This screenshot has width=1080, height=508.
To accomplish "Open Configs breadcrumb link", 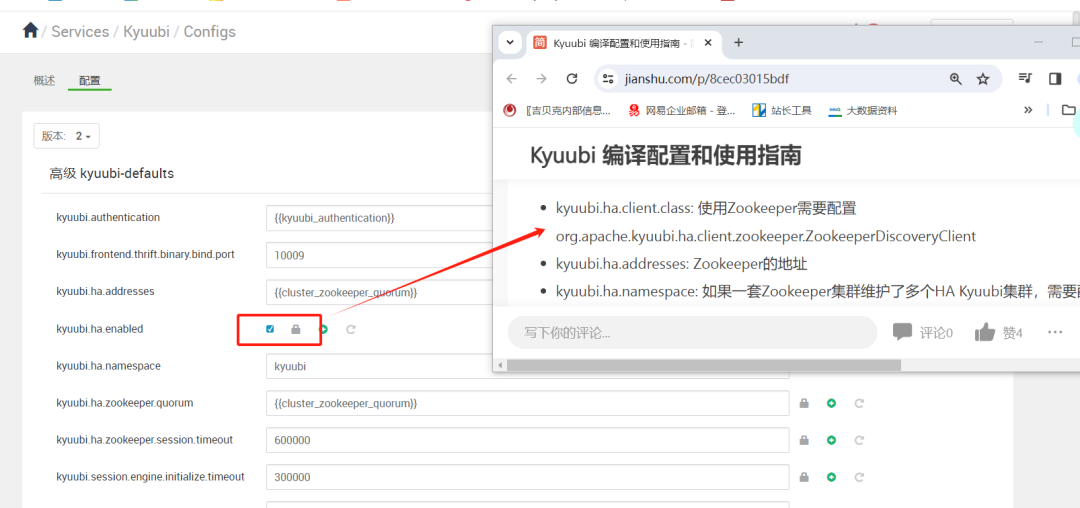I will click(x=209, y=32).
